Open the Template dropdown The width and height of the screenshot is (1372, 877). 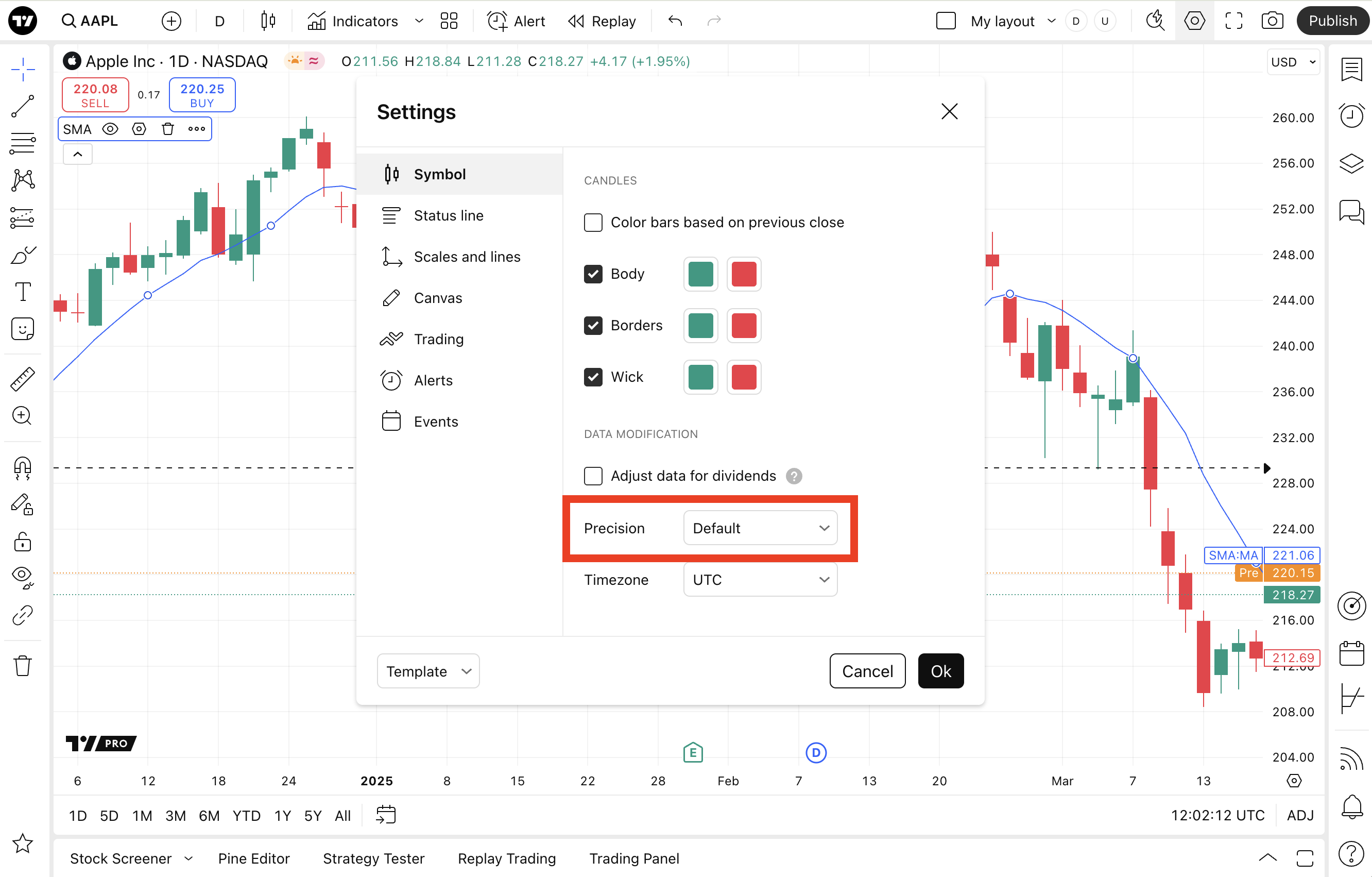pos(428,671)
